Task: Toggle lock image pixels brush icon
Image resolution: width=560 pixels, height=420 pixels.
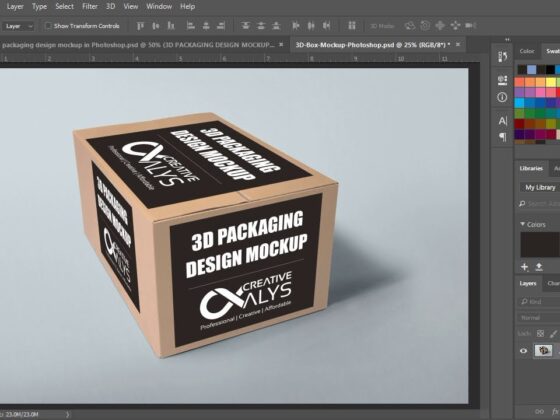Action: (x=553, y=334)
